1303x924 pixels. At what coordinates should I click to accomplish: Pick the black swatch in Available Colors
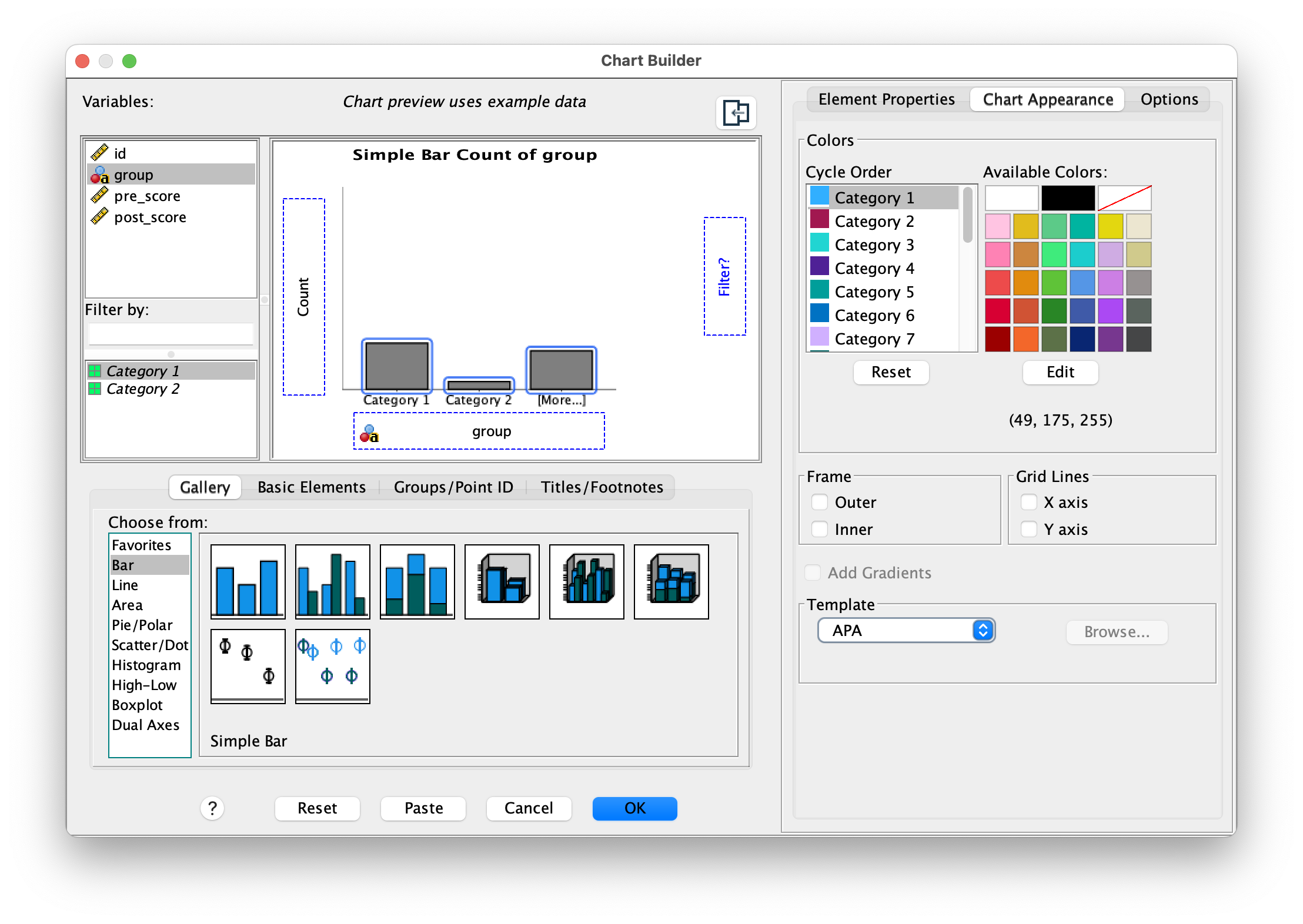click(x=1067, y=198)
